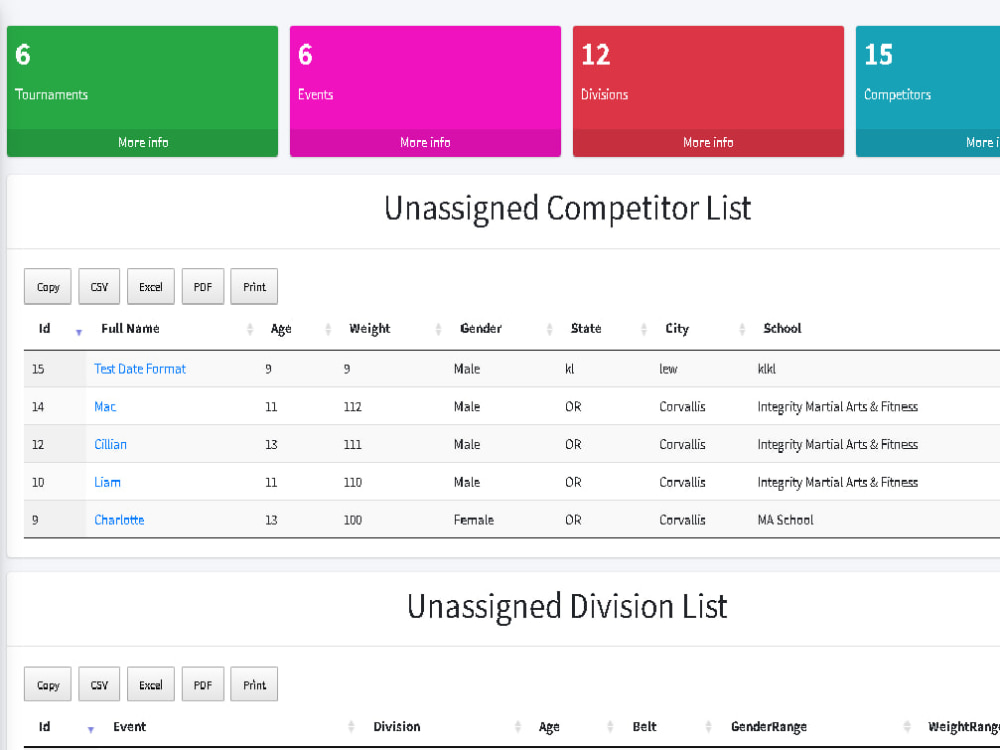This screenshot has height=750, width=1000.
Task: Click 'MA School' in Charlotte's row
Action: 785,520
